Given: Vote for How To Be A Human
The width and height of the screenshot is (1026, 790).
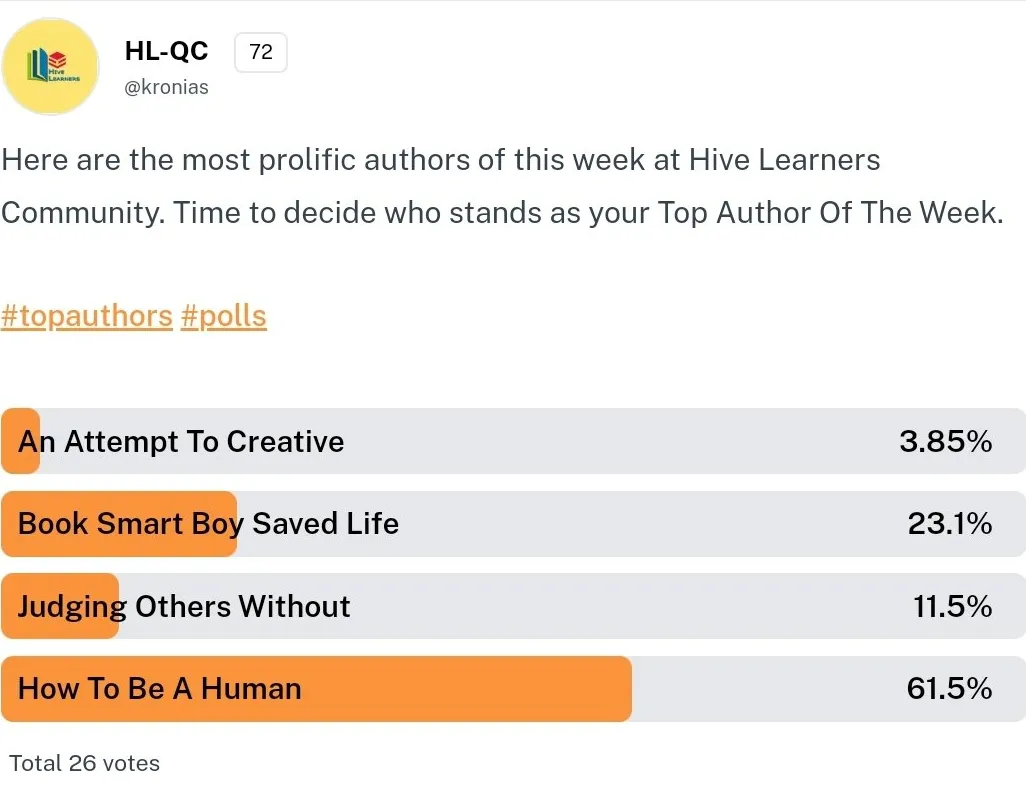Looking at the screenshot, I should [513, 689].
